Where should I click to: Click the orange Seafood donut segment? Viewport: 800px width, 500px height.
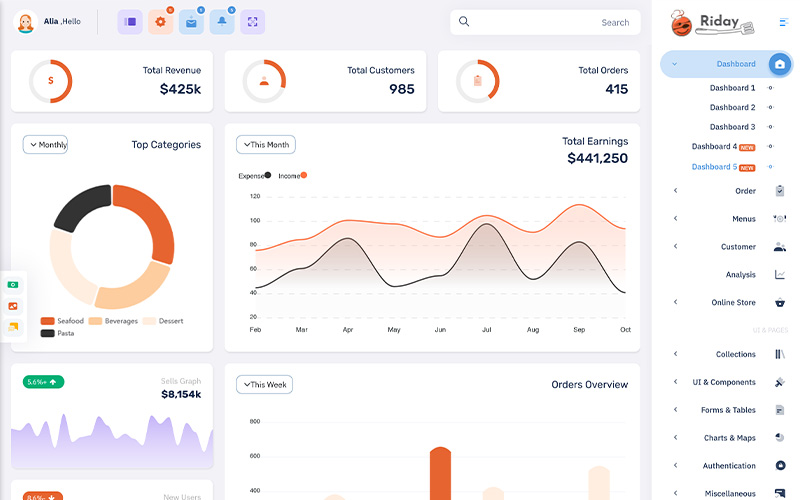click(x=153, y=219)
